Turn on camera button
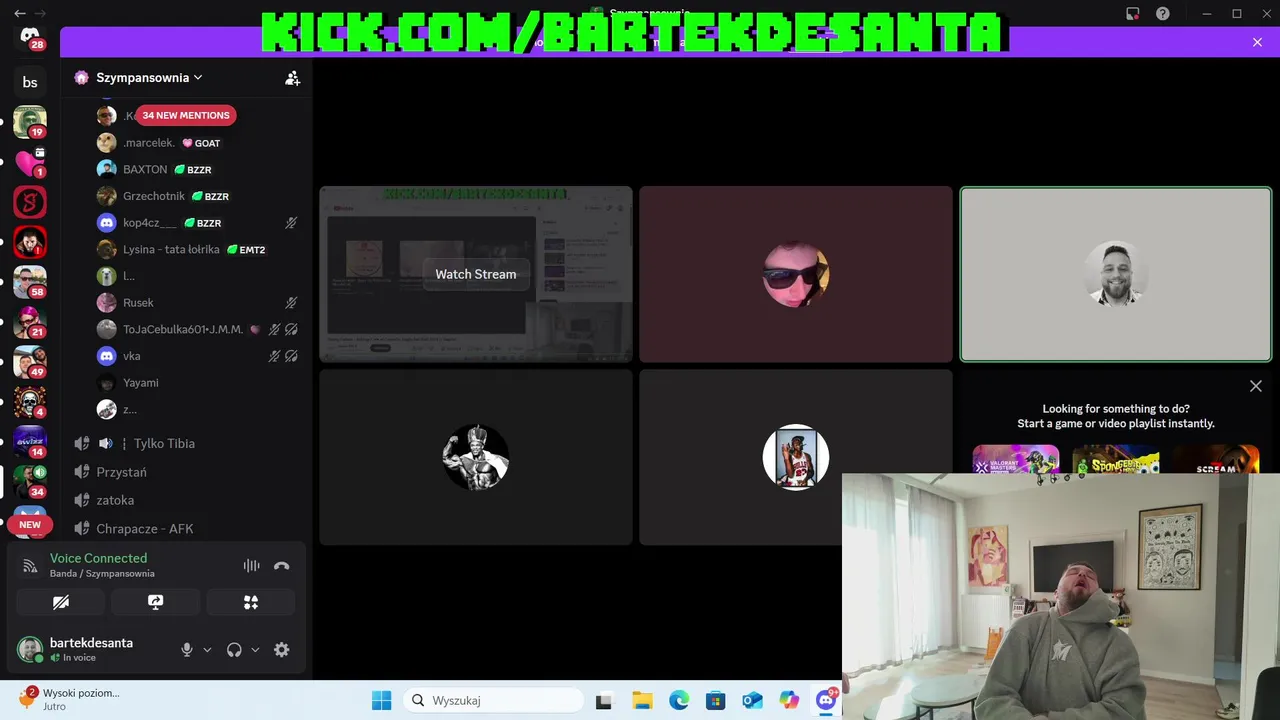The image size is (1280, 720). [x=61, y=602]
